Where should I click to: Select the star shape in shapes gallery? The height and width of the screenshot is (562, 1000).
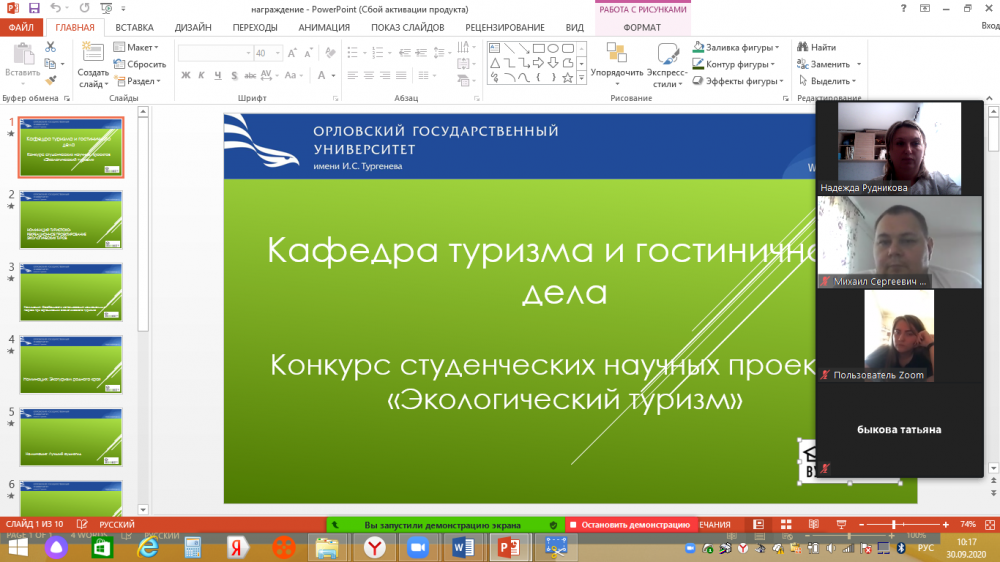click(567, 77)
